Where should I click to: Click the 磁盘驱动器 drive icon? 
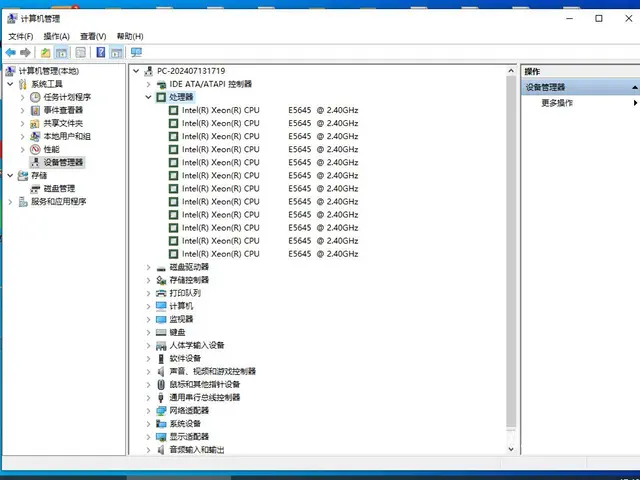pos(161,268)
